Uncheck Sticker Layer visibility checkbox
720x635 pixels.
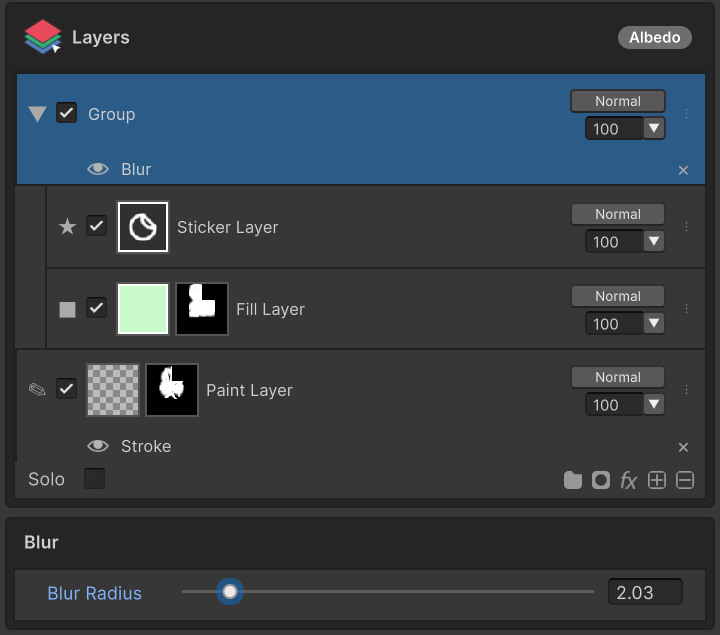point(96,226)
